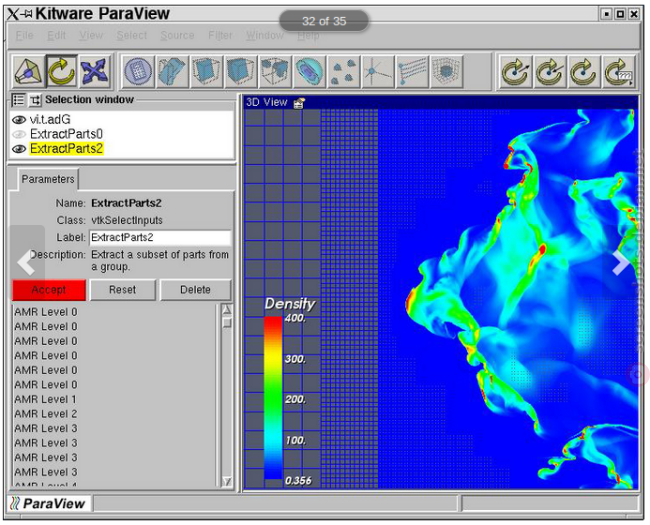Go to next image with right chevron
This screenshot has height=525, width=650.
[621, 262]
